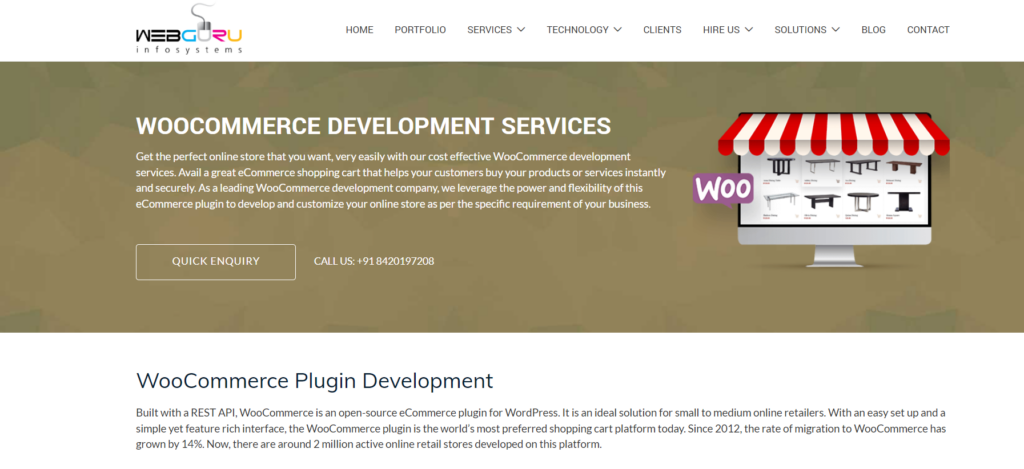Go to the Portfolio page
1024x469 pixels.
(x=420, y=30)
